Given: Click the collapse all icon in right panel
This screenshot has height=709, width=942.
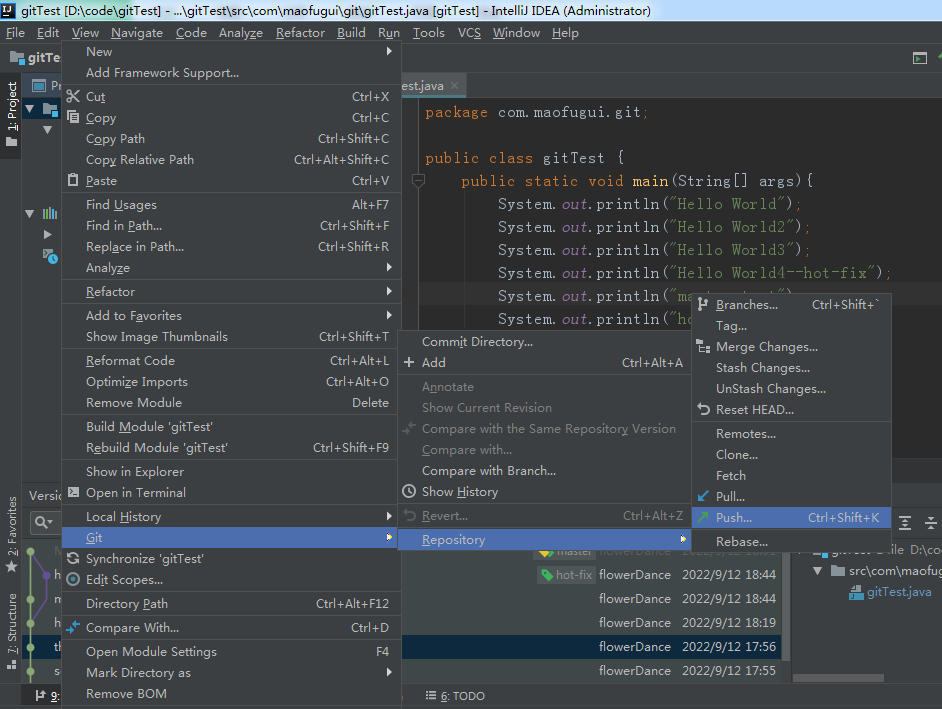Looking at the screenshot, I should pos(931,523).
